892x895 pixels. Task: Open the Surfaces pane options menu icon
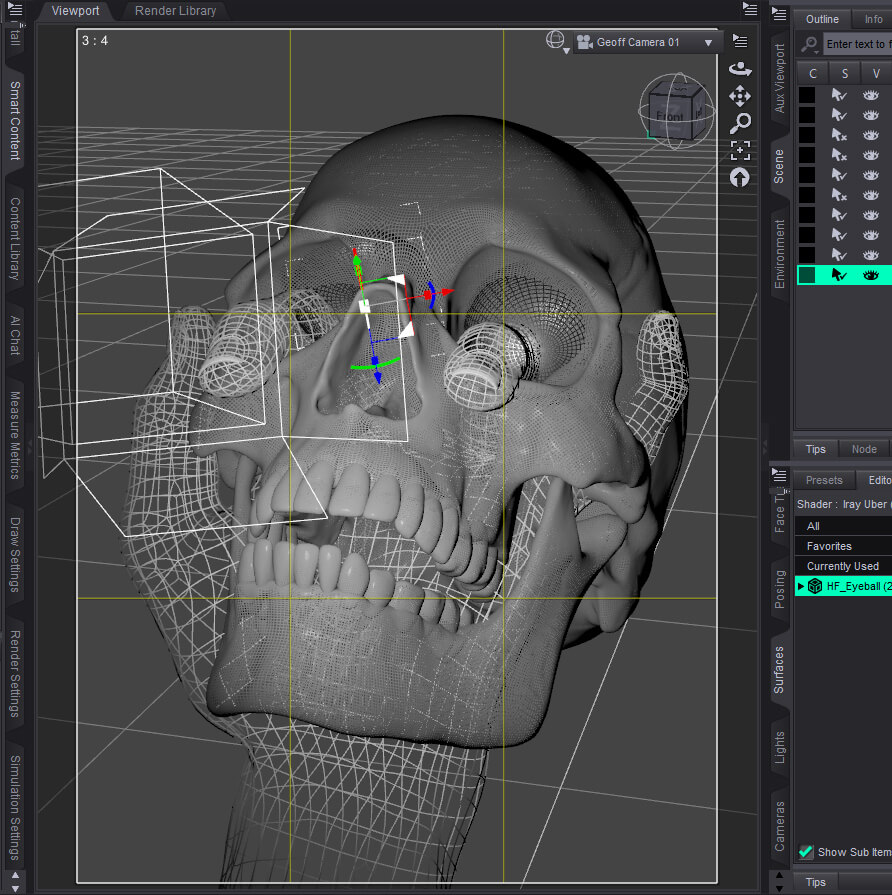point(779,475)
